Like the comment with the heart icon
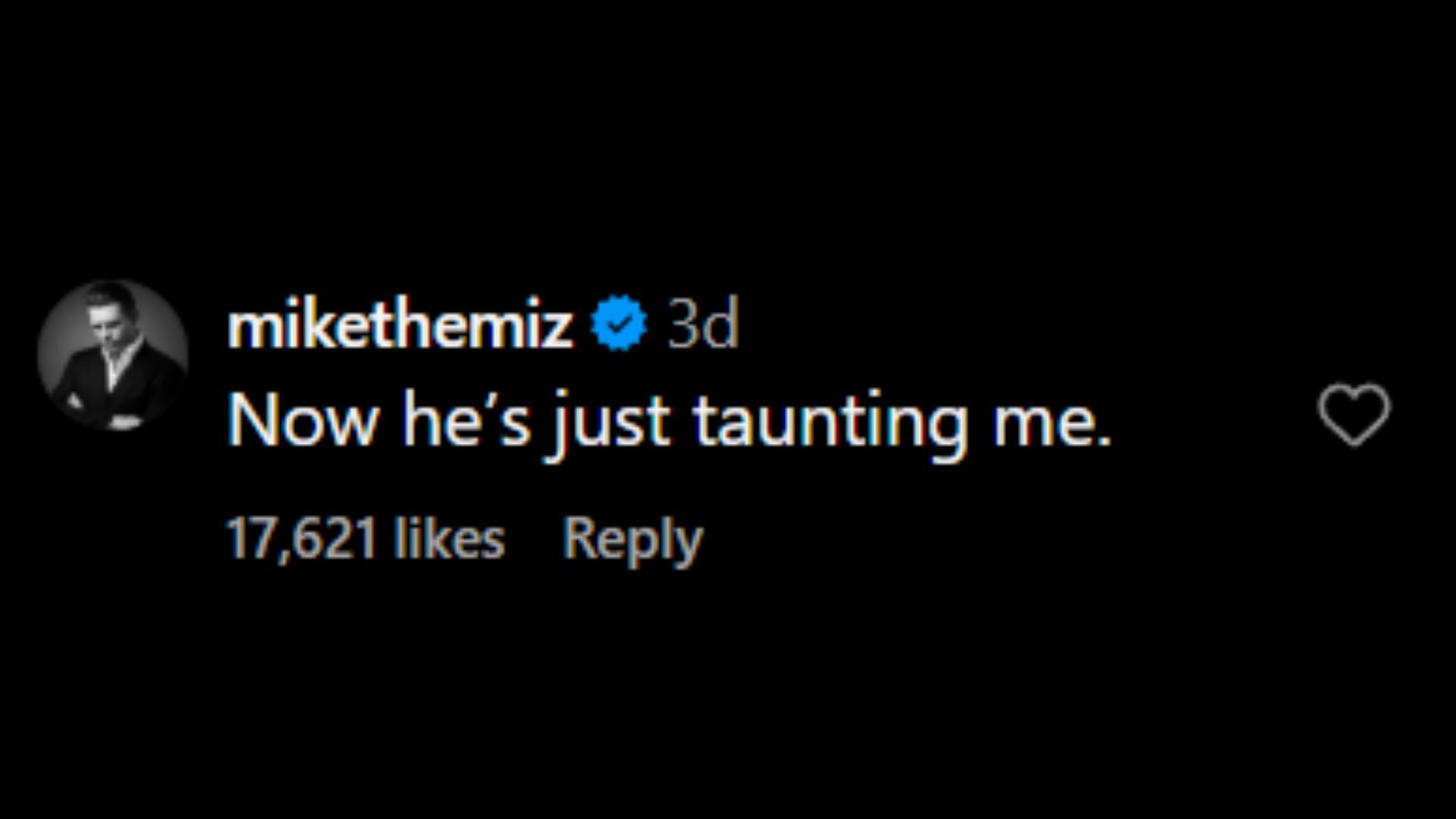This screenshot has width=1456, height=819. tap(1354, 415)
